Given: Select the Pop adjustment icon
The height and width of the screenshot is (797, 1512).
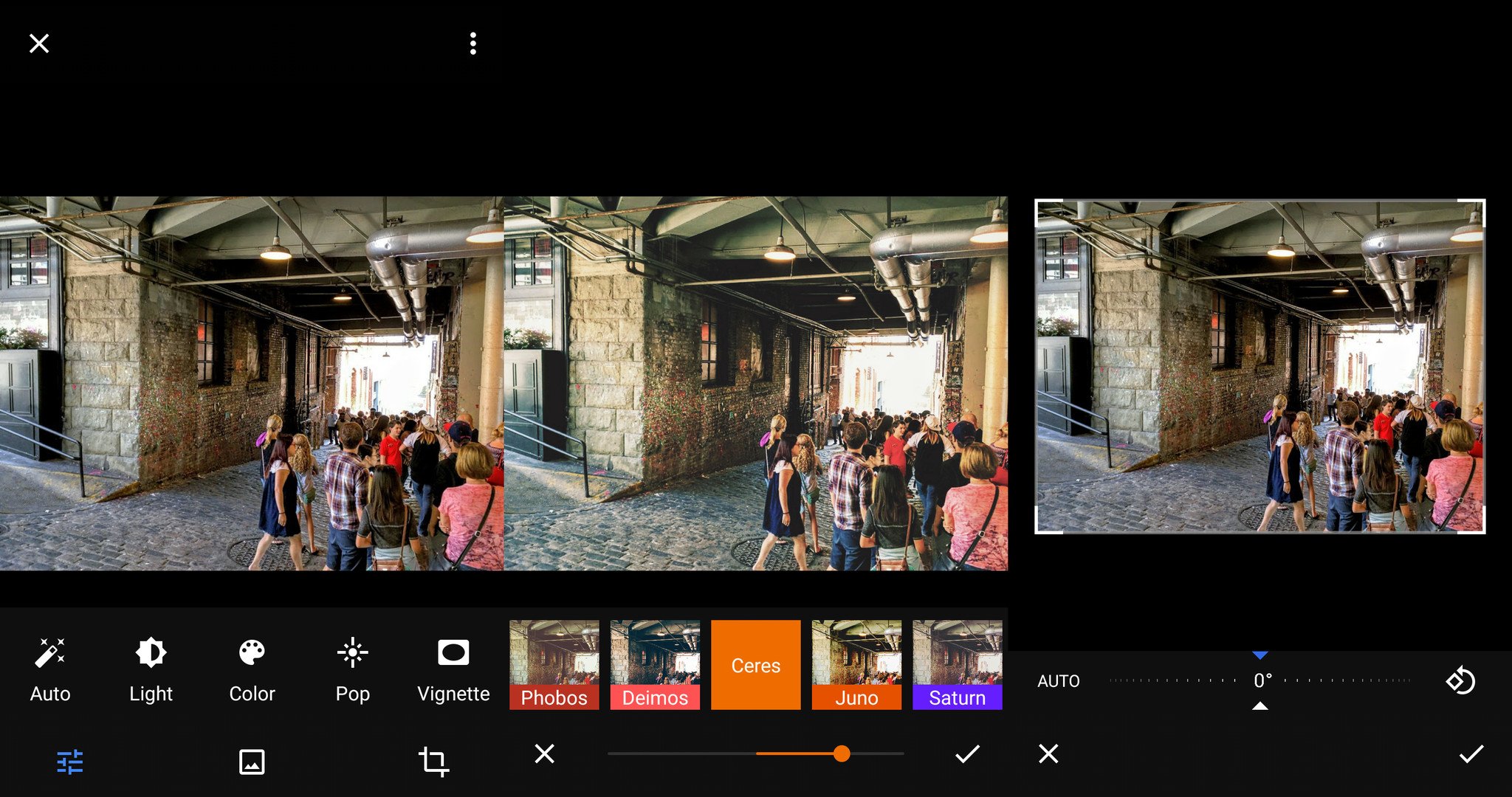Looking at the screenshot, I should tap(352, 668).
